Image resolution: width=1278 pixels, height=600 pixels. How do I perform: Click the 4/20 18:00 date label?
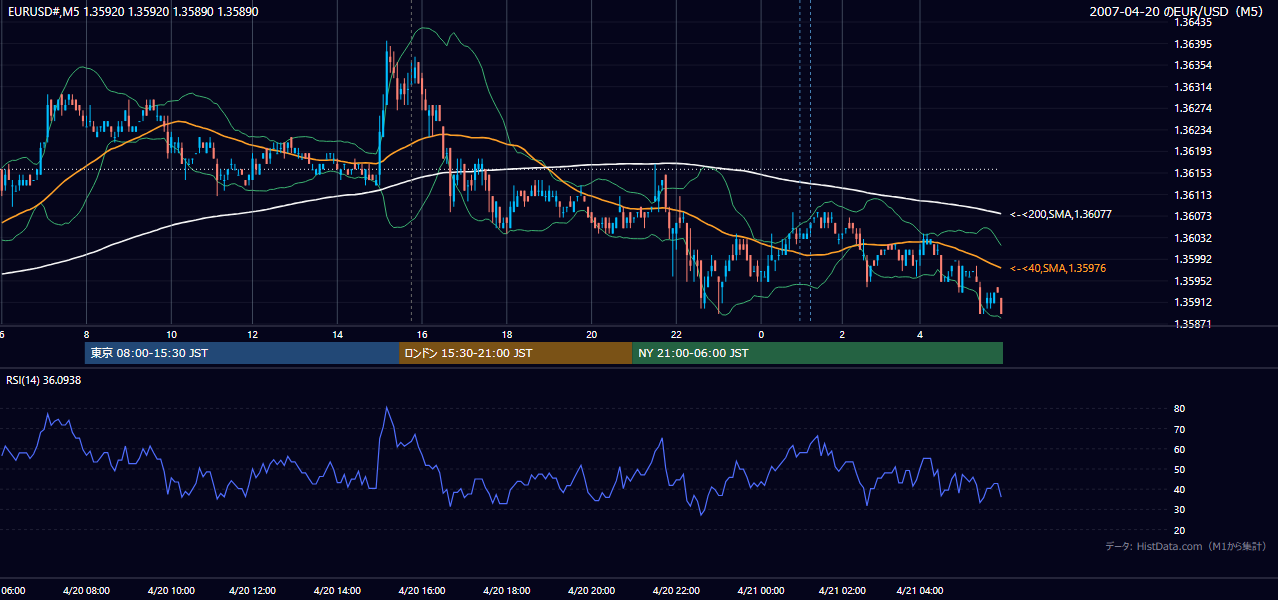coord(505,590)
